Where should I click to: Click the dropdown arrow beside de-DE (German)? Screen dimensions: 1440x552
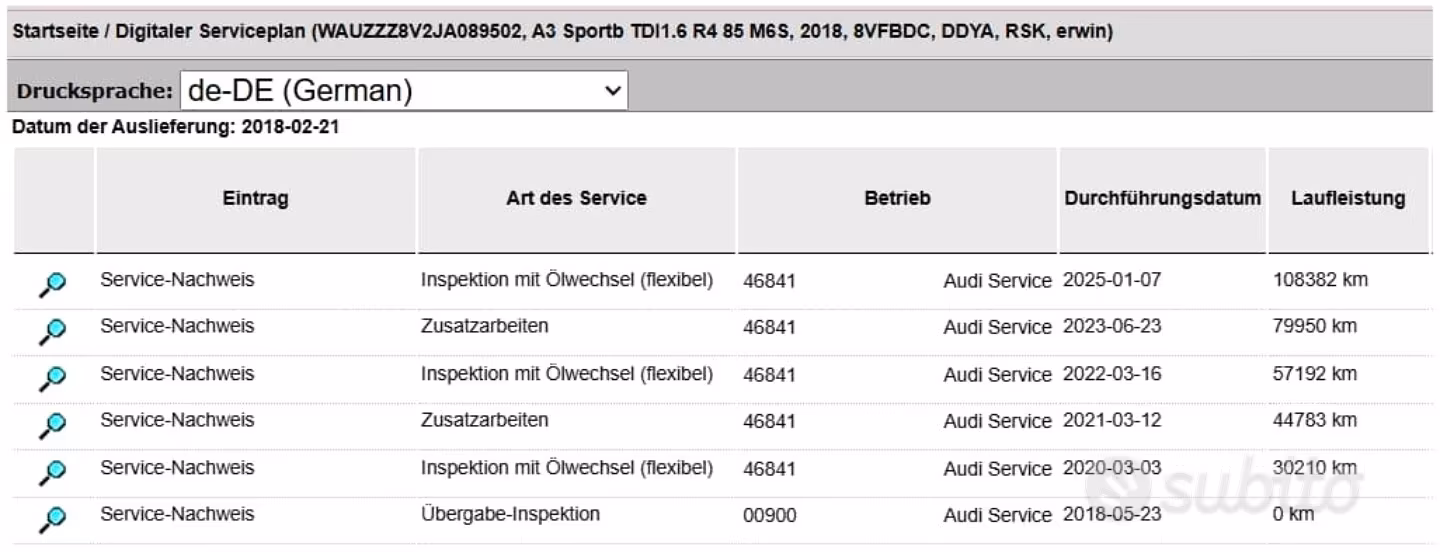pyautogui.click(x=612, y=91)
